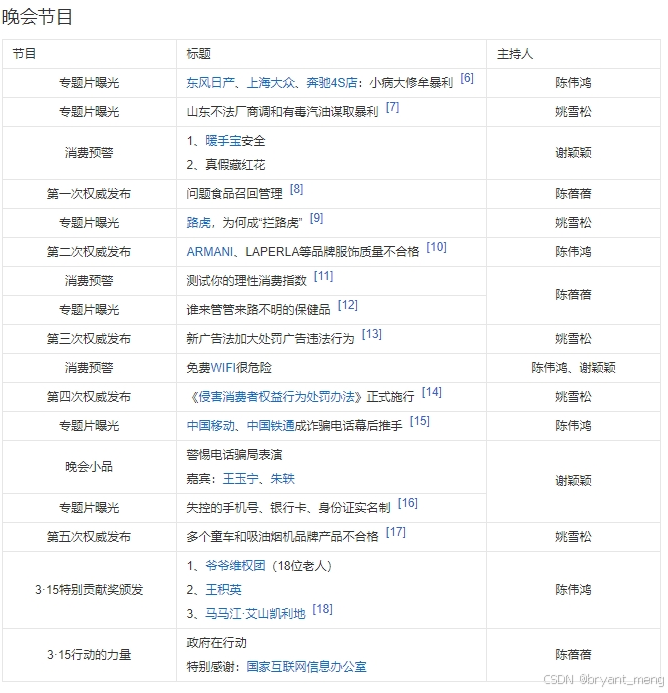
Task: Click the 中国铁通 link
Action: (271, 426)
